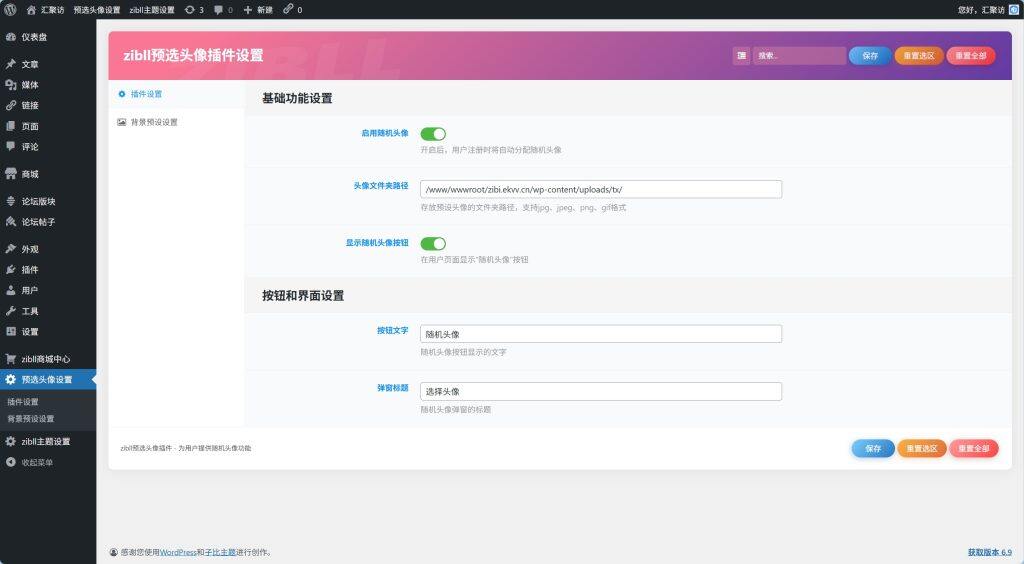Click the 按钮文字 input field

[x=601, y=334]
